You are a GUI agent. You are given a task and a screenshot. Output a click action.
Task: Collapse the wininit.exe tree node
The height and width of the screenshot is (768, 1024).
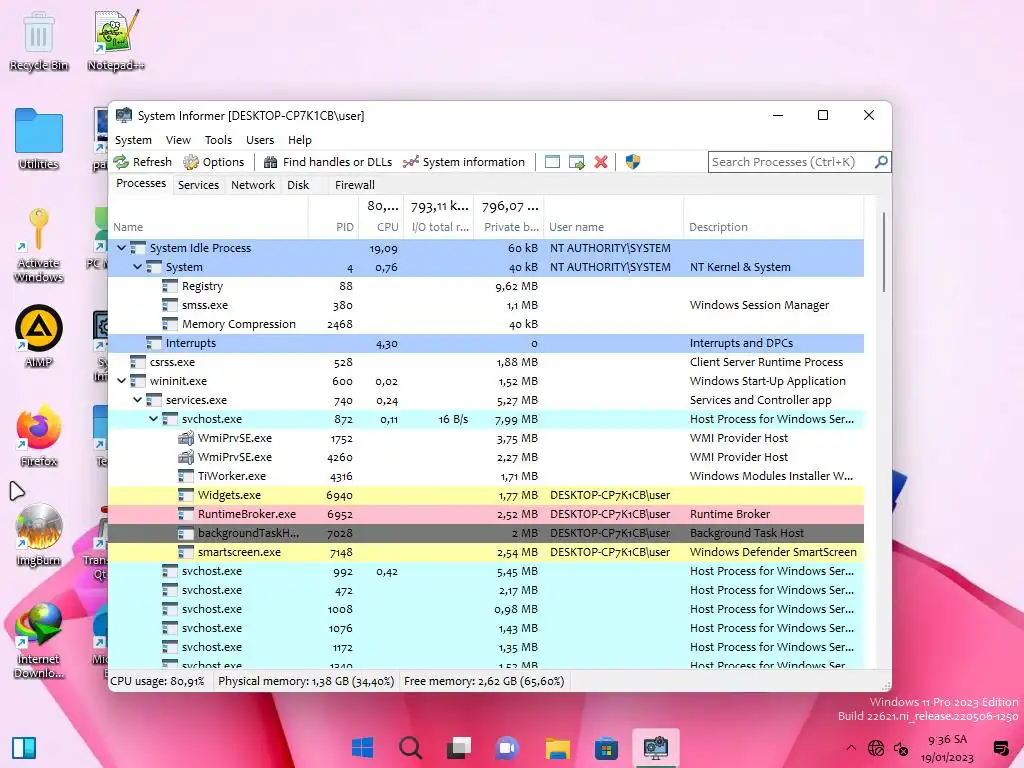point(121,381)
